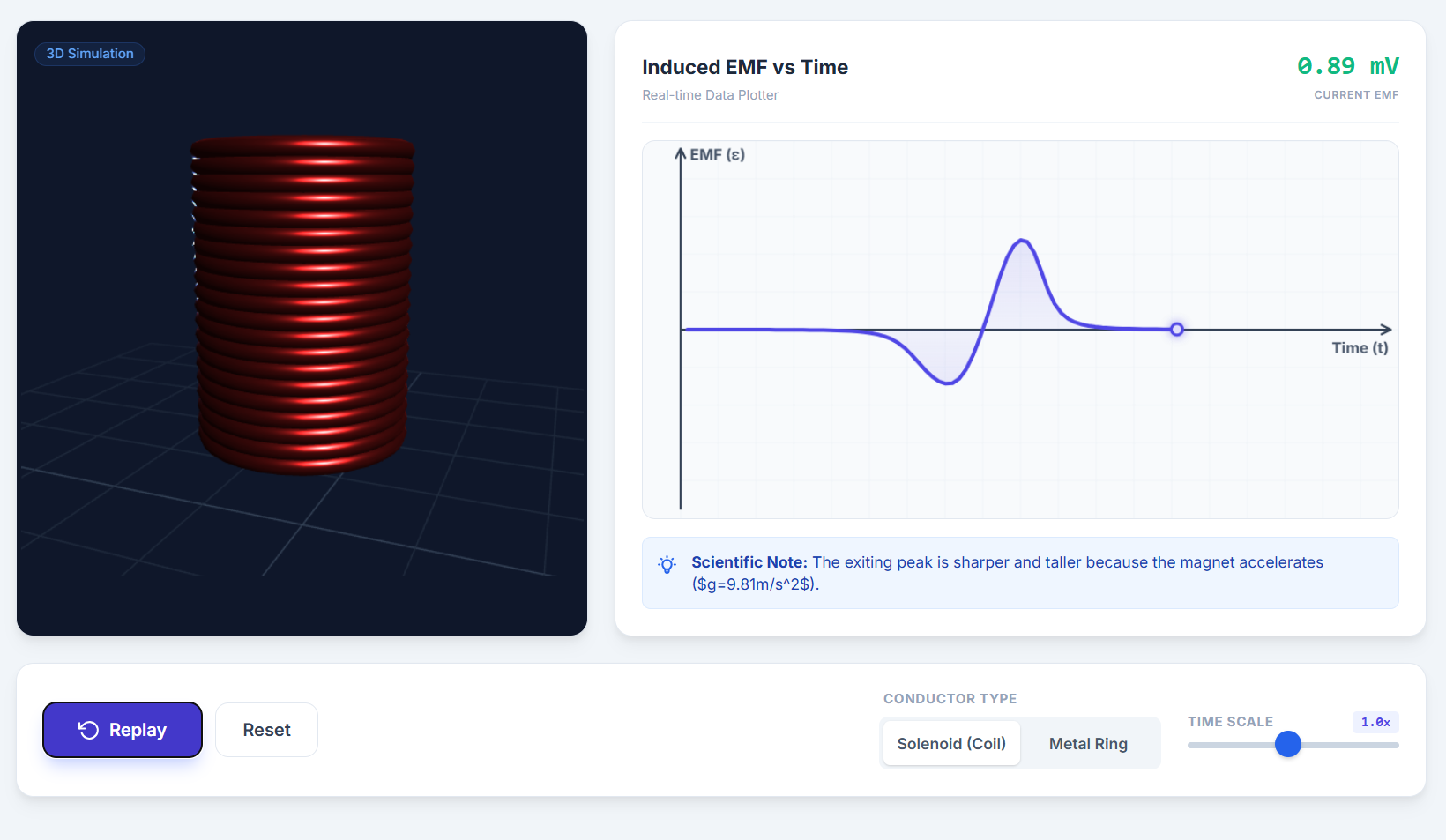Click the CURRENT EMF label
The width and height of the screenshot is (1446, 840).
tap(1356, 95)
